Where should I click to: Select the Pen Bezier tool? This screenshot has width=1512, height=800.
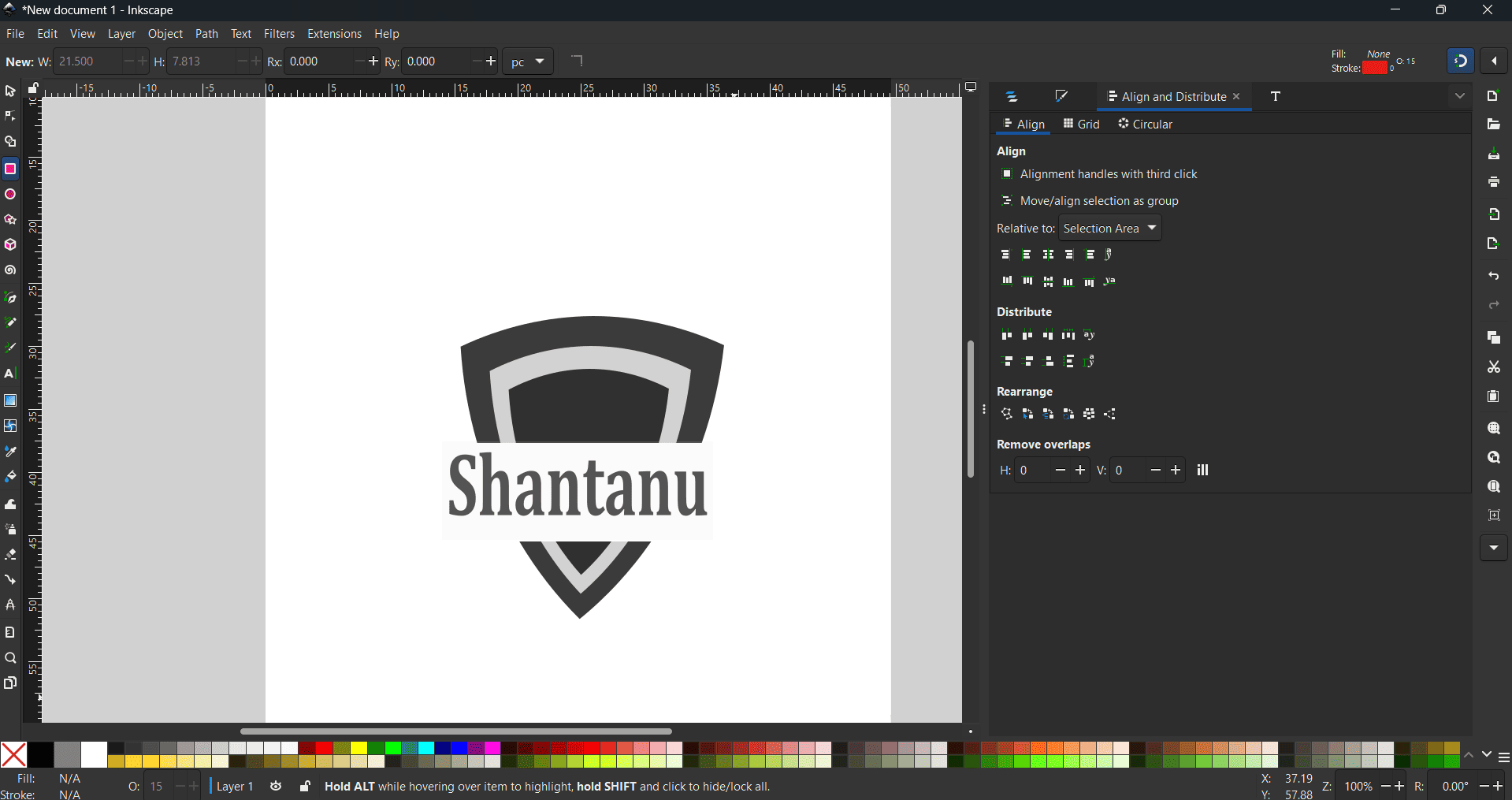click(x=10, y=297)
